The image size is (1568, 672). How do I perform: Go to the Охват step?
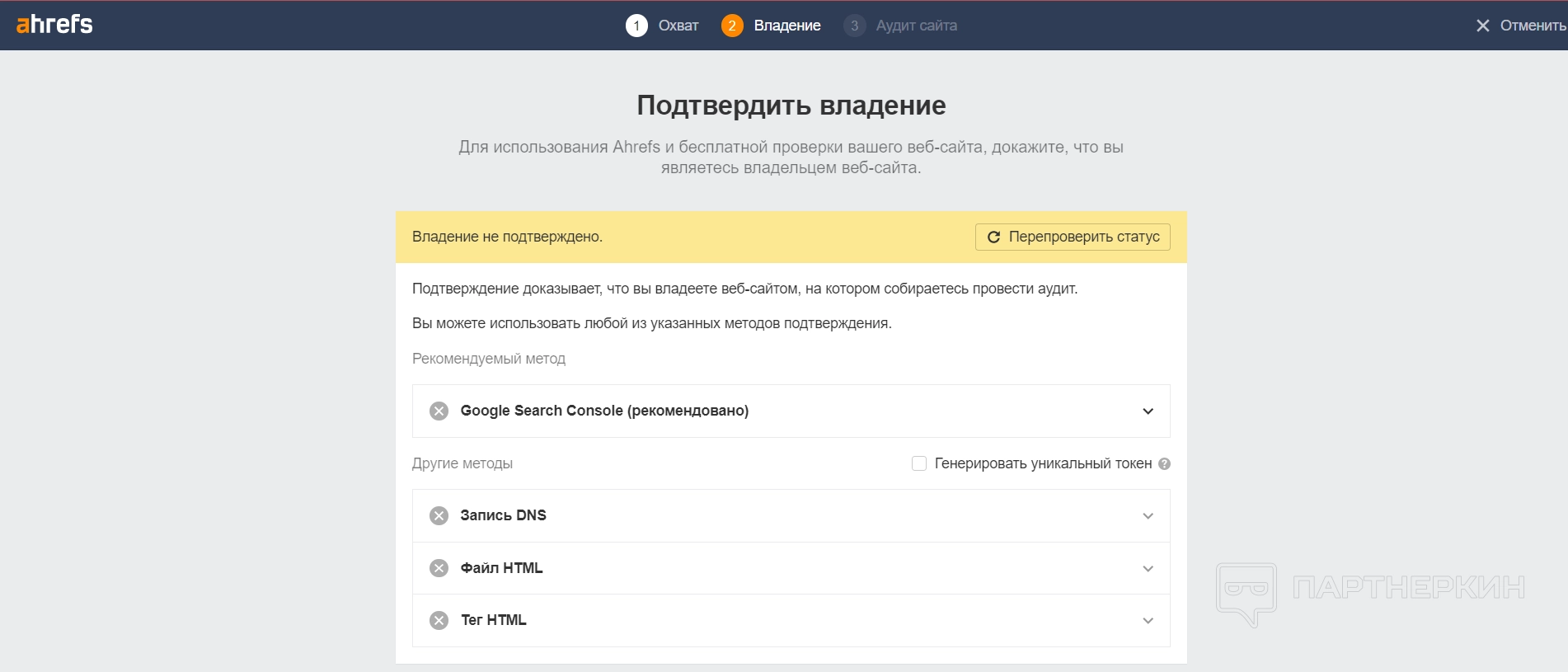click(678, 26)
